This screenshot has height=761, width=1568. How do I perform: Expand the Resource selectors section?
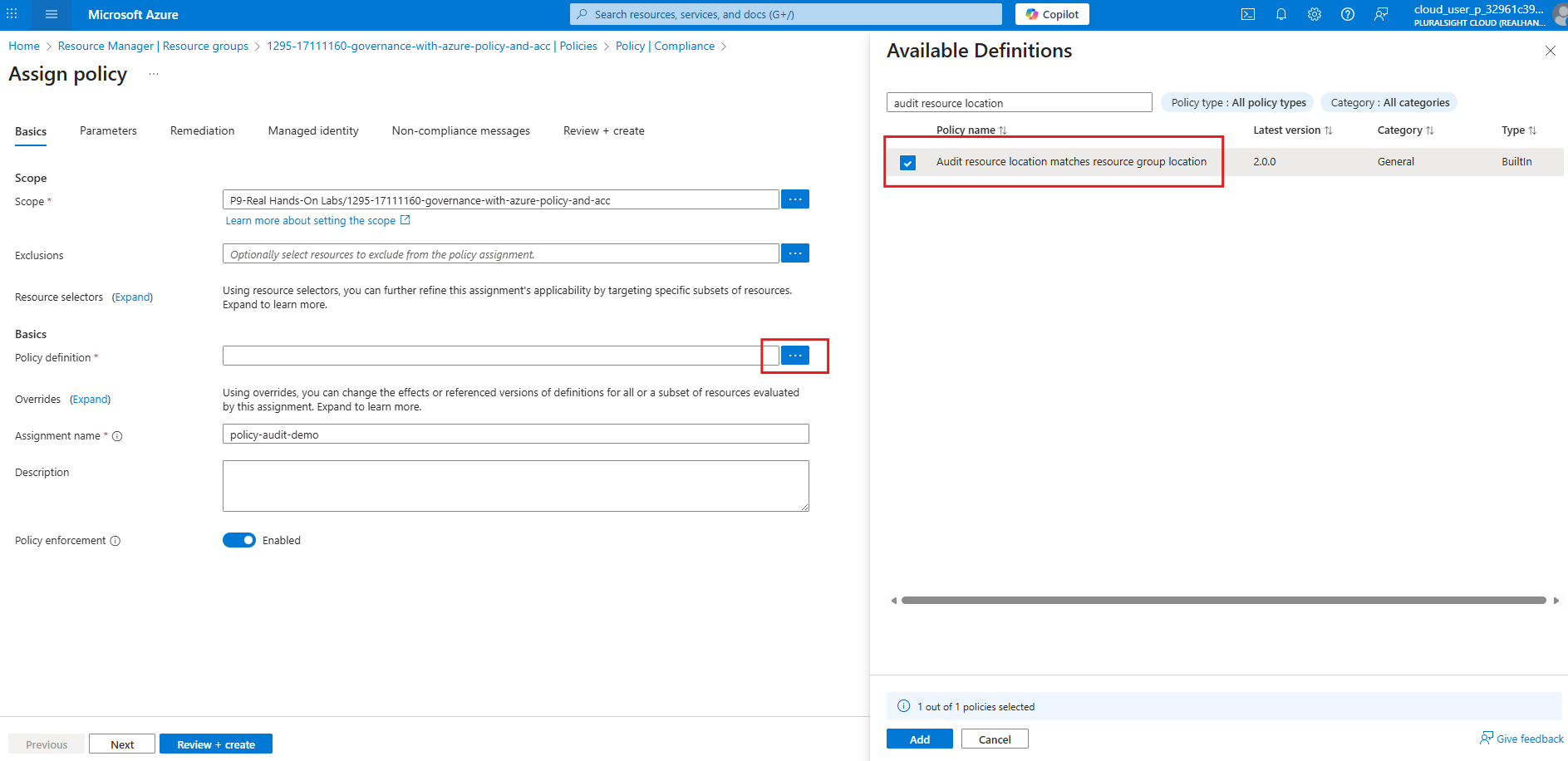pos(132,297)
